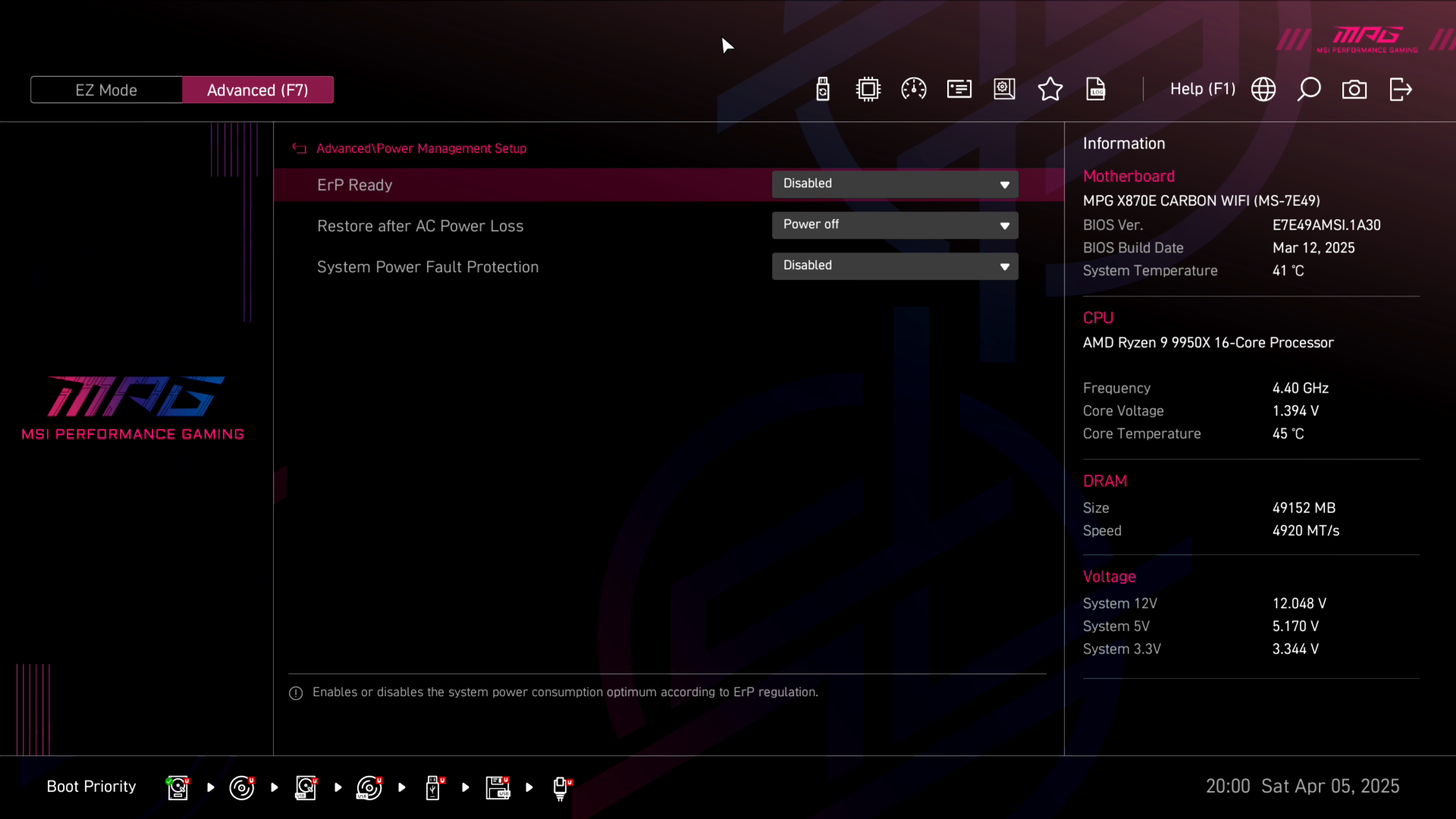Image resolution: width=1456 pixels, height=819 pixels.
Task: Select the System Power Fault Protection row
Action: pos(428,267)
